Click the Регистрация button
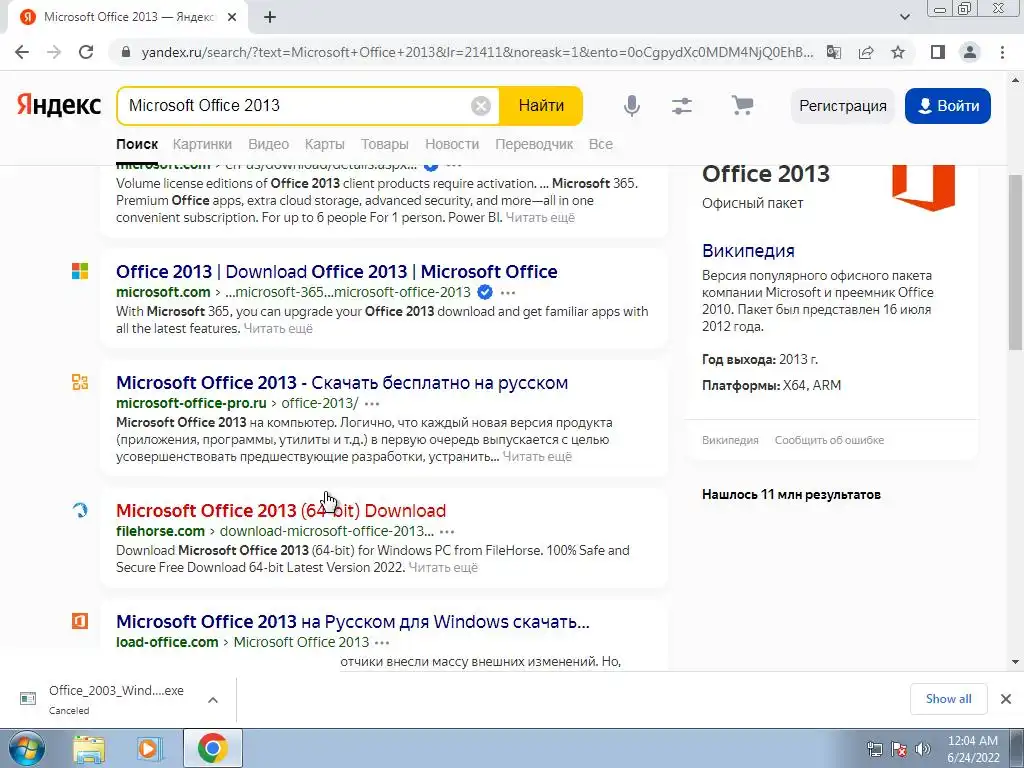This screenshot has height=768, width=1024. click(x=843, y=106)
